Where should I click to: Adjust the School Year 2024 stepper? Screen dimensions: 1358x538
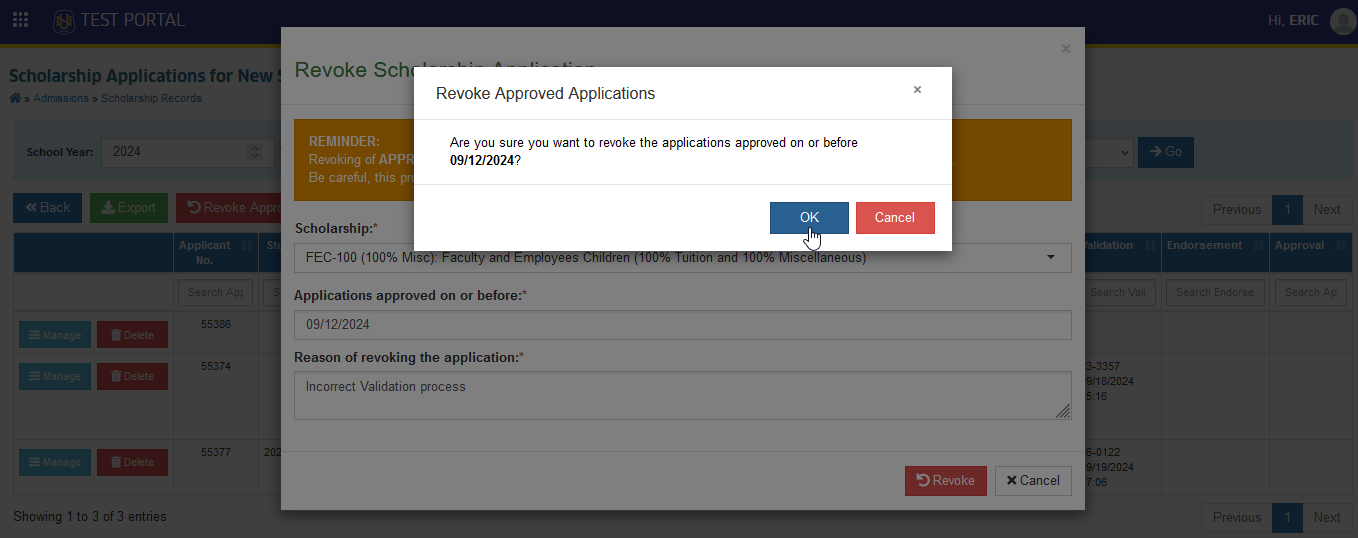click(255, 152)
